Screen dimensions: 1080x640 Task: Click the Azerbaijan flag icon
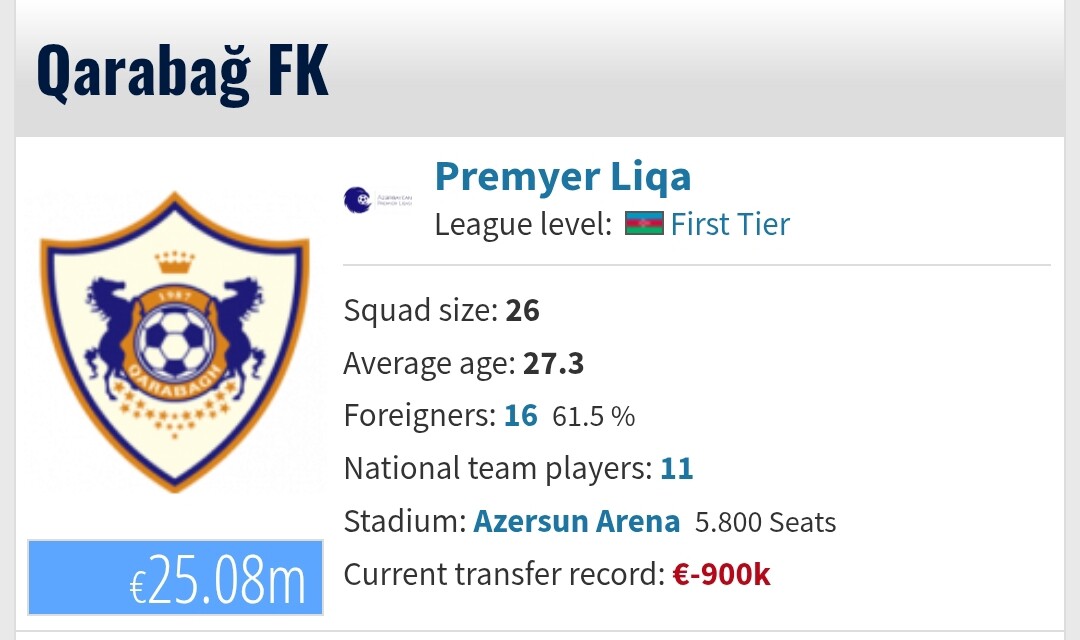(644, 224)
